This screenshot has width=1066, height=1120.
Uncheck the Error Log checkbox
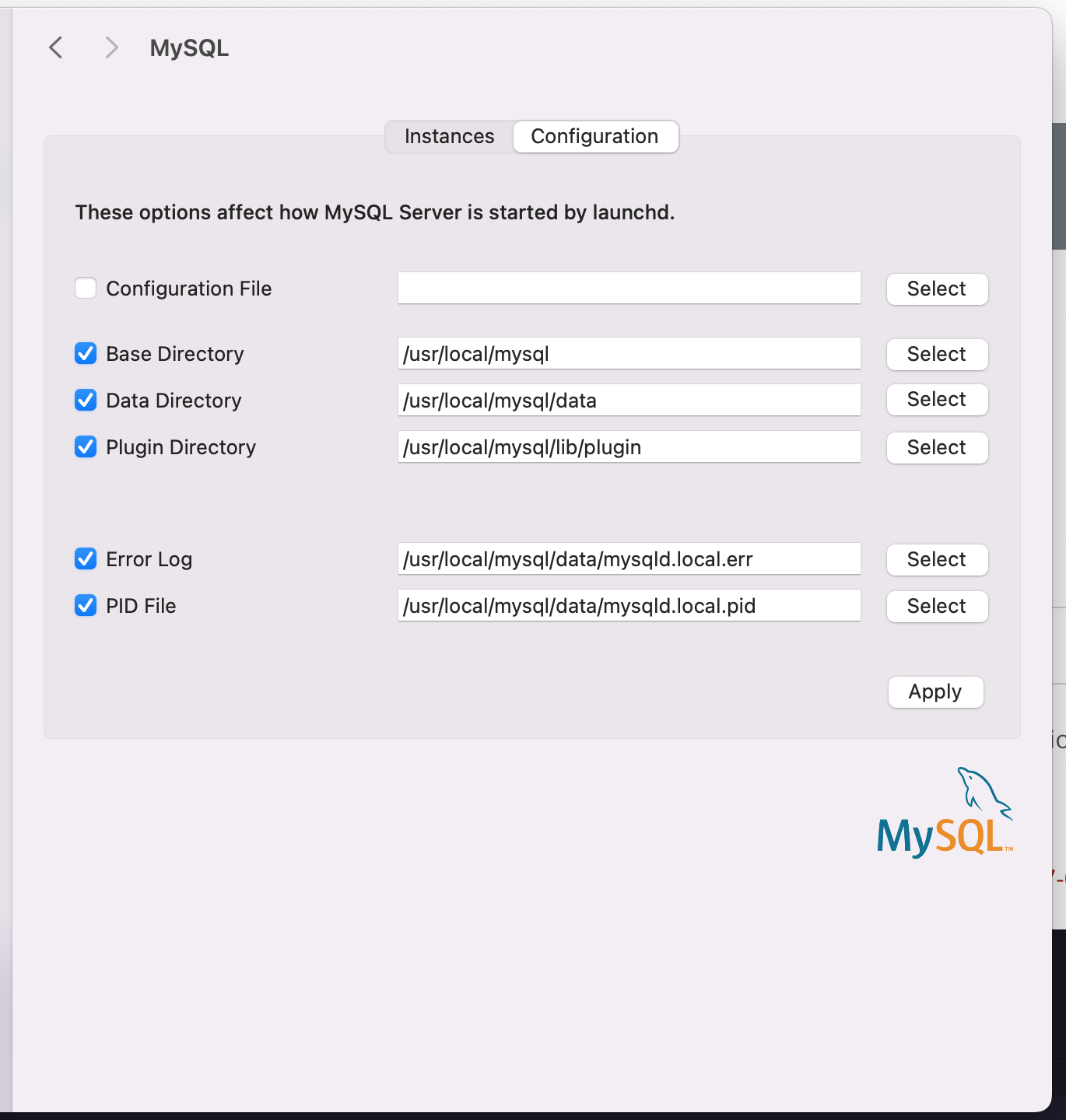[x=86, y=558]
